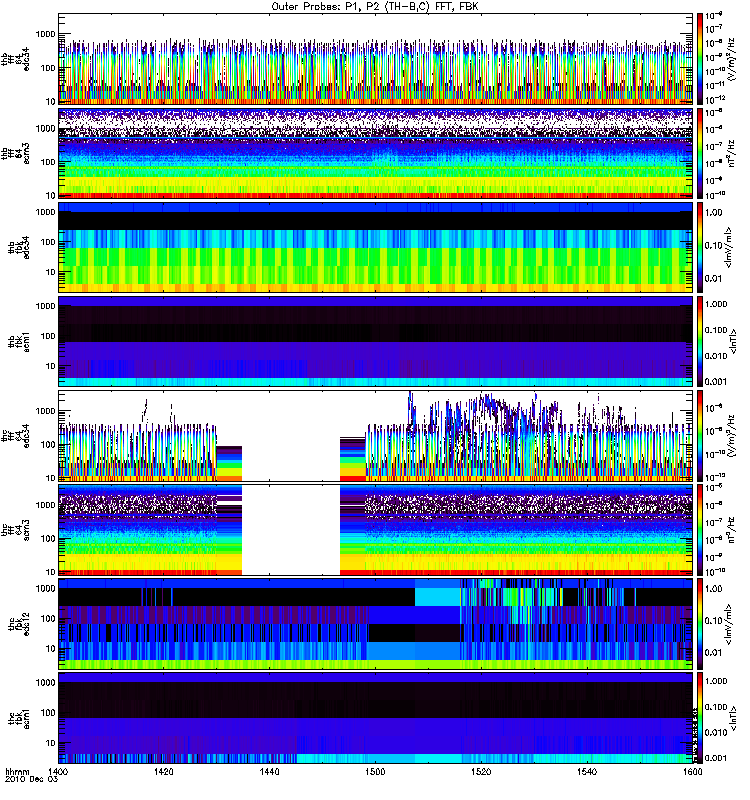
Task: Click the 'thb fbk edc34' y-axis title
Action: pos(19,247)
